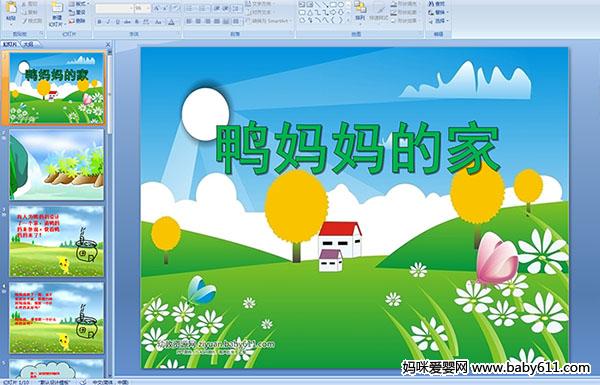
Task: Open the Change Case (Aa) dropdown
Action: (x=159, y=22)
